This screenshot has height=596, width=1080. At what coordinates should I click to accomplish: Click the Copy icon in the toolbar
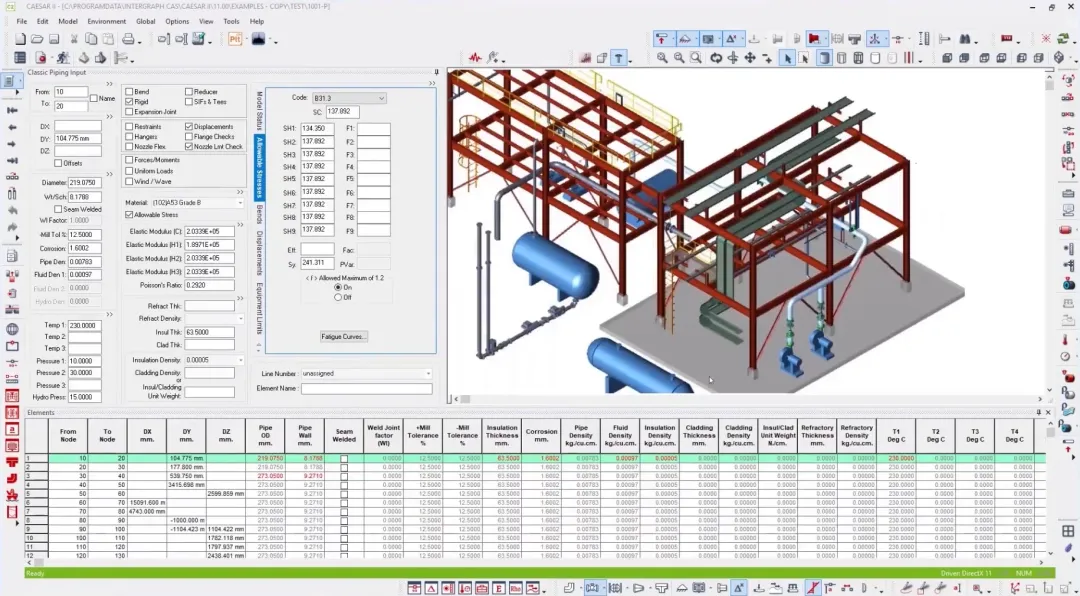[x=90, y=39]
